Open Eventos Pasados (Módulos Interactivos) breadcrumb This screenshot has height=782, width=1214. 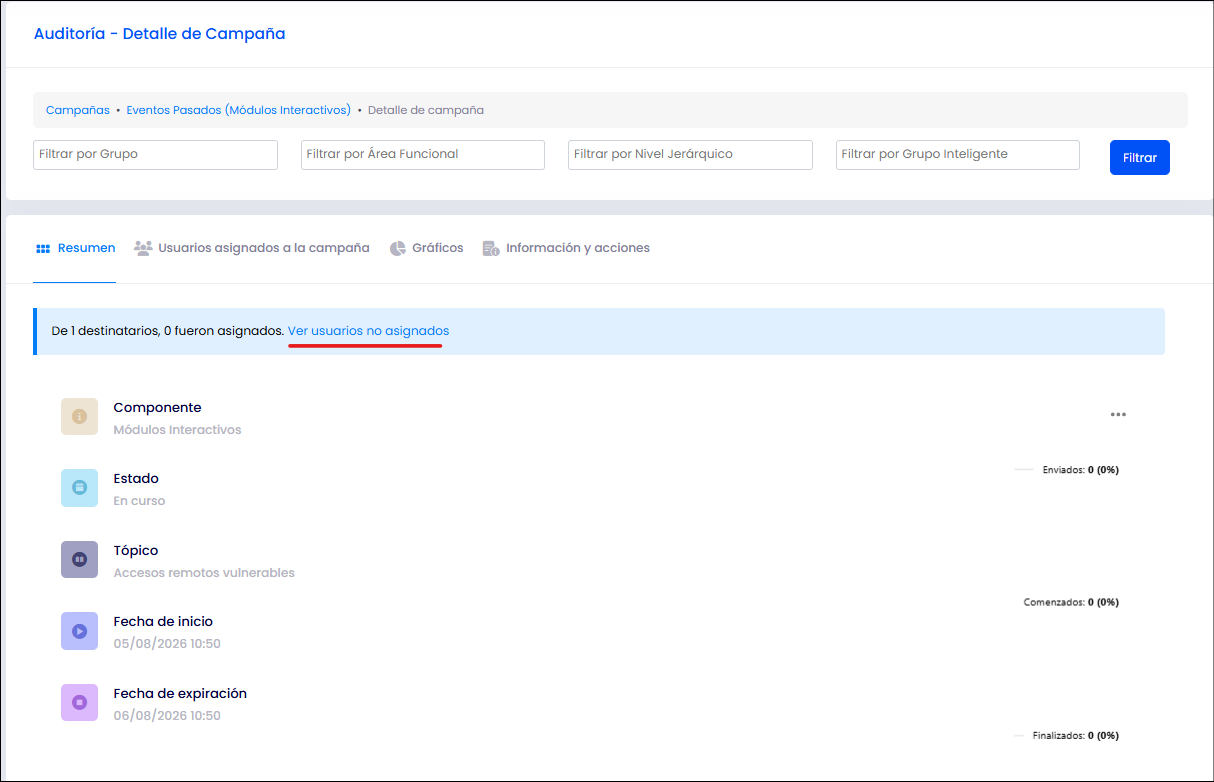click(x=238, y=110)
